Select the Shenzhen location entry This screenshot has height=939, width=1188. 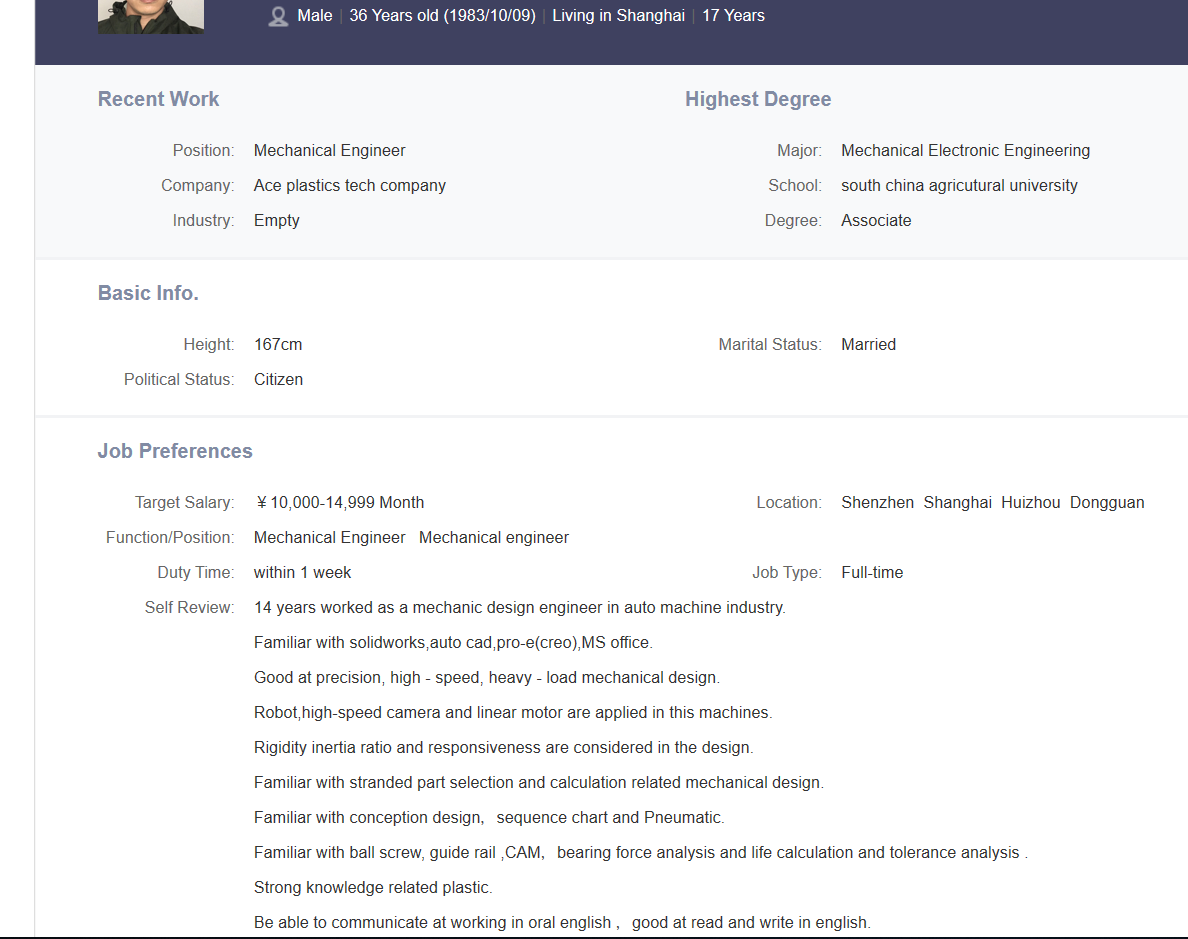pyautogui.click(x=877, y=502)
